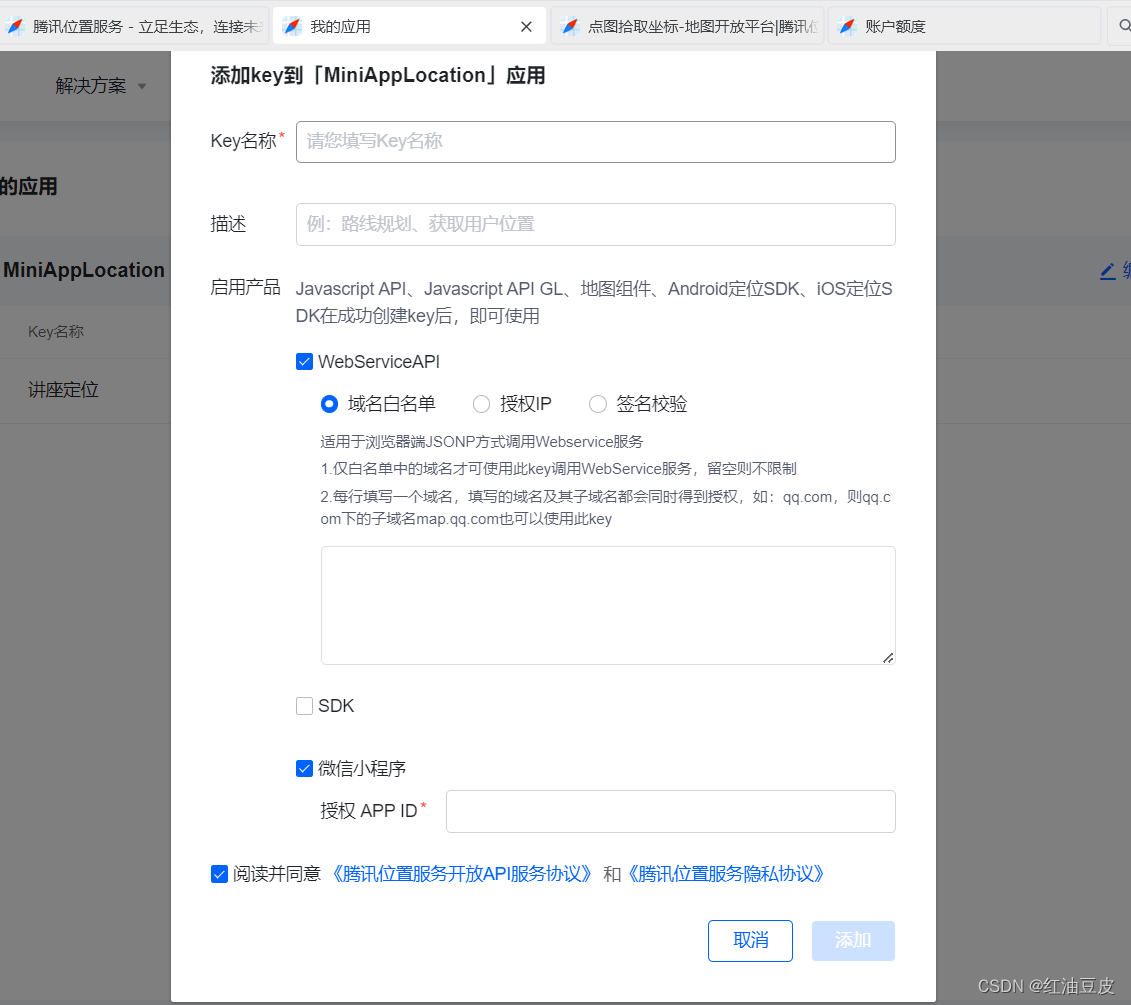
Task: Click the 添加 add button
Action: pyautogui.click(x=853, y=941)
